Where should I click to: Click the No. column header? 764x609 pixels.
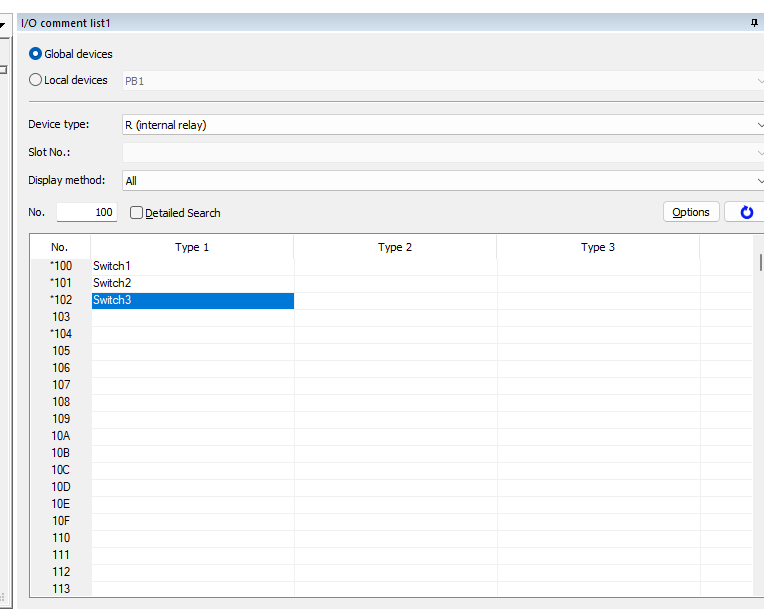point(60,247)
